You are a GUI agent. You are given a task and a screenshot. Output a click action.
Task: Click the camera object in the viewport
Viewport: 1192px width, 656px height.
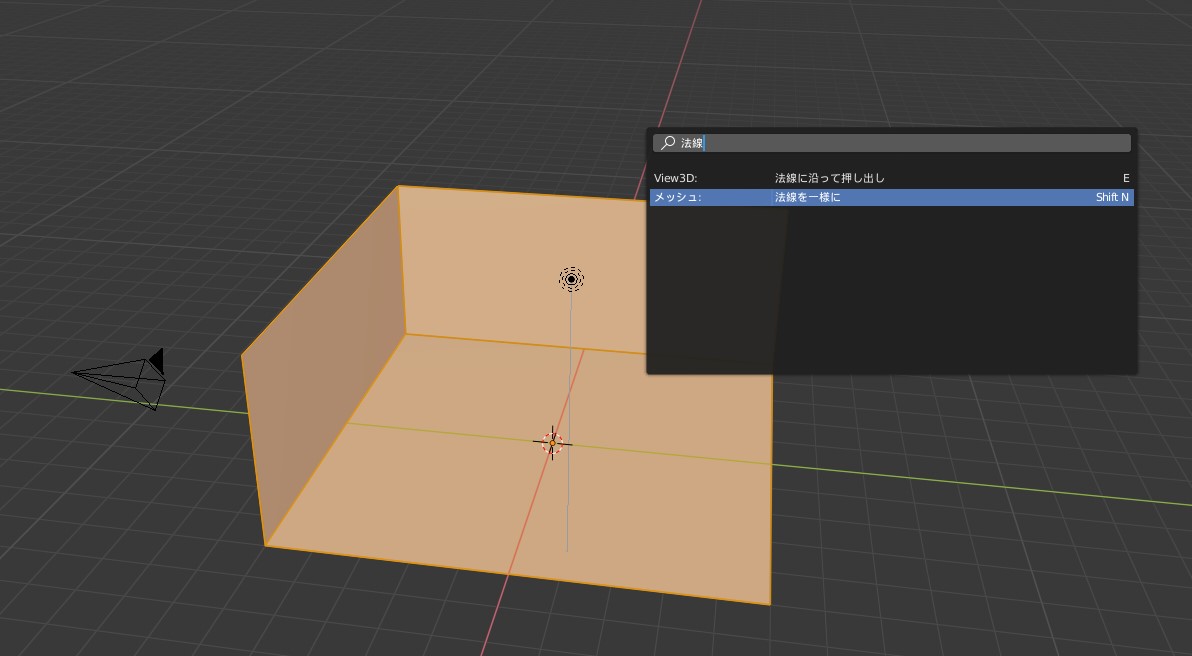point(119,379)
